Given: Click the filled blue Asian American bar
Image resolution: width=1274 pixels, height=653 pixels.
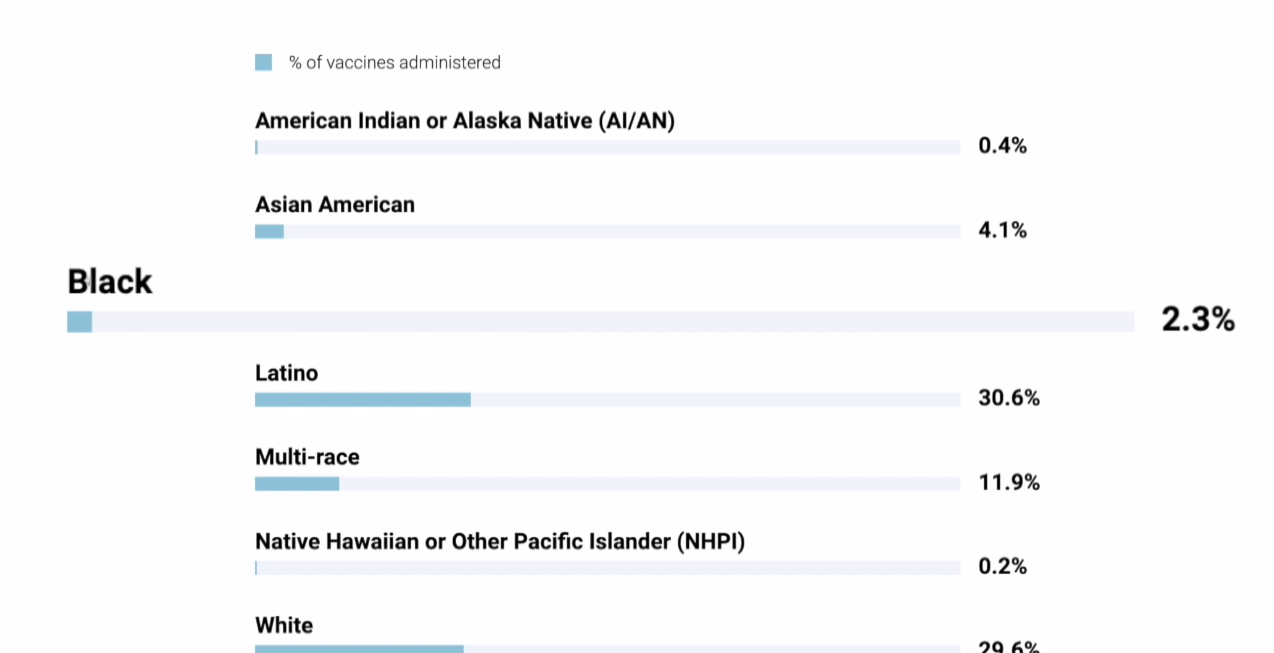Looking at the screenshot, I should [269, 232].
